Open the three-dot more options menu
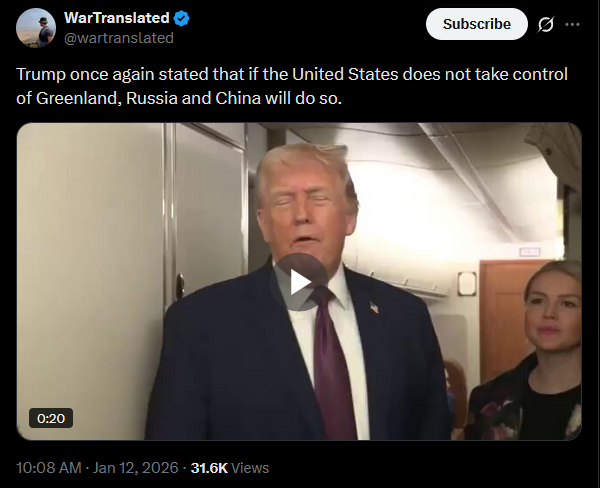Viewport: 600px width, 488px height. (572, 24)
